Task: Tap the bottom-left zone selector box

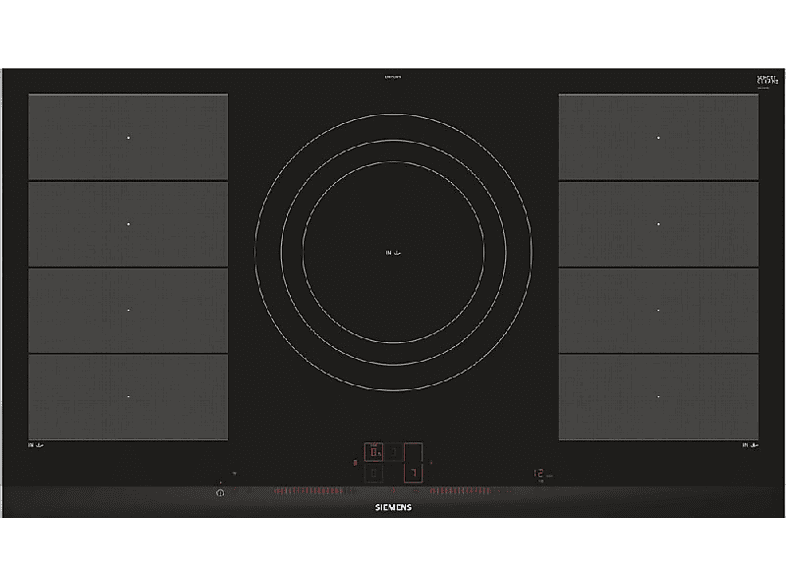Action: tap(374, 473)
